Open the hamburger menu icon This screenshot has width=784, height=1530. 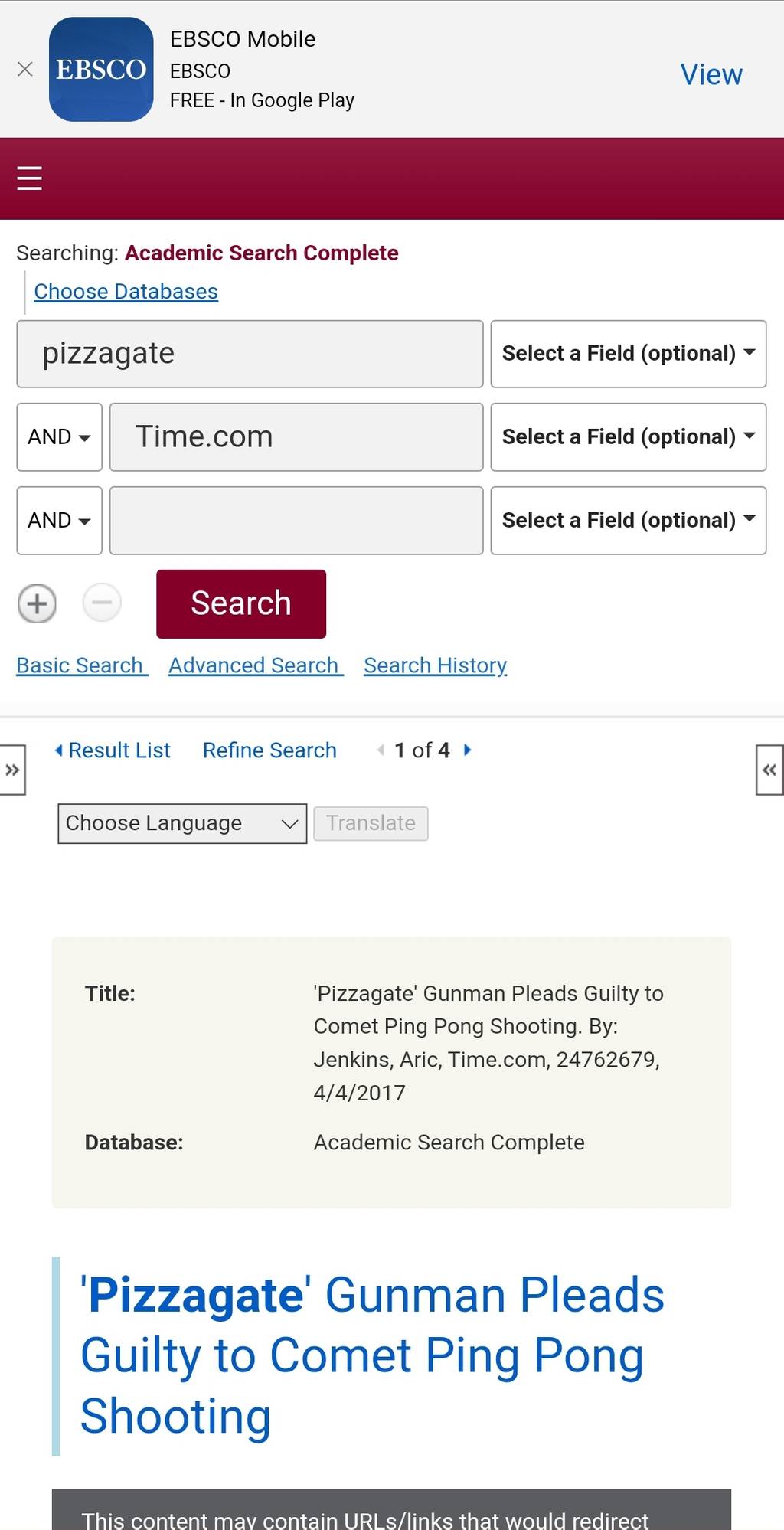click(29, 178)
